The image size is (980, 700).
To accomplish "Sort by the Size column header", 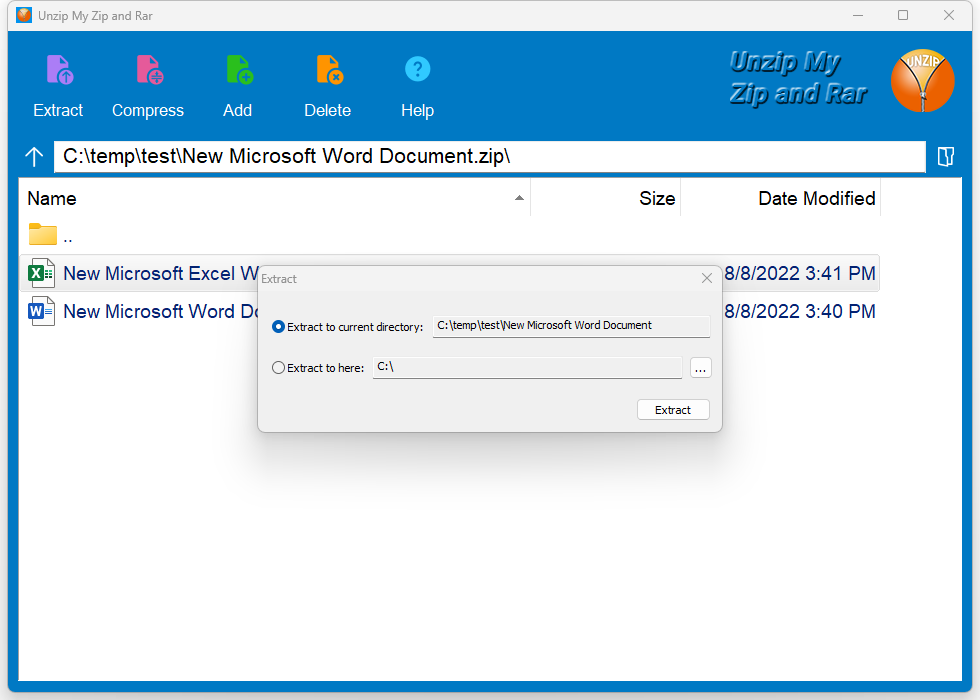I will [x=605, y=198].
